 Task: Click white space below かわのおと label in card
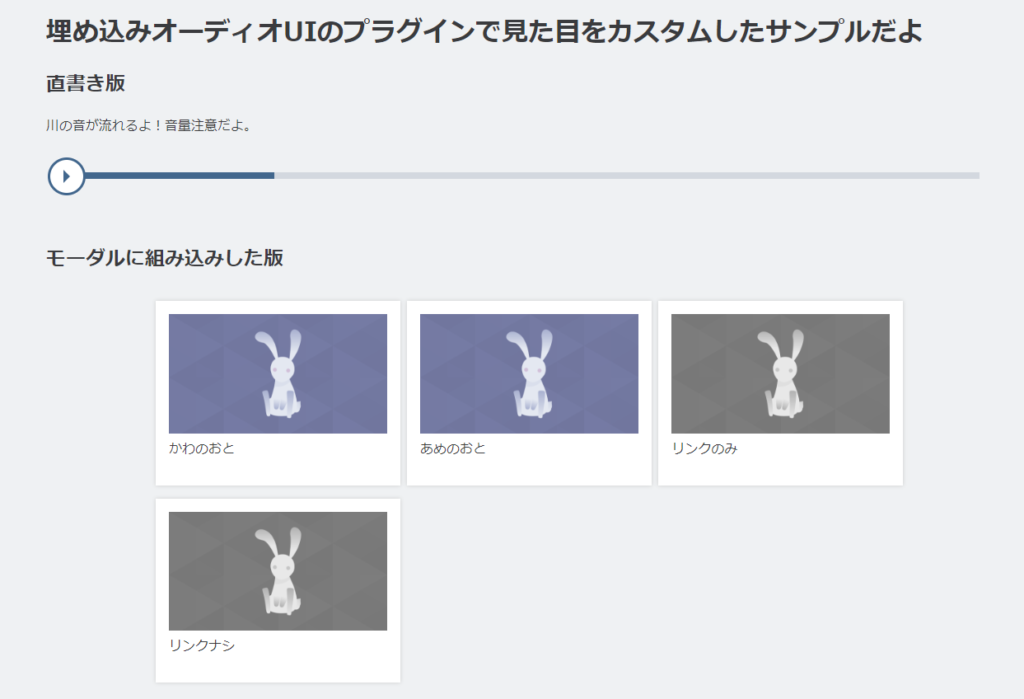tap(278, 471)
